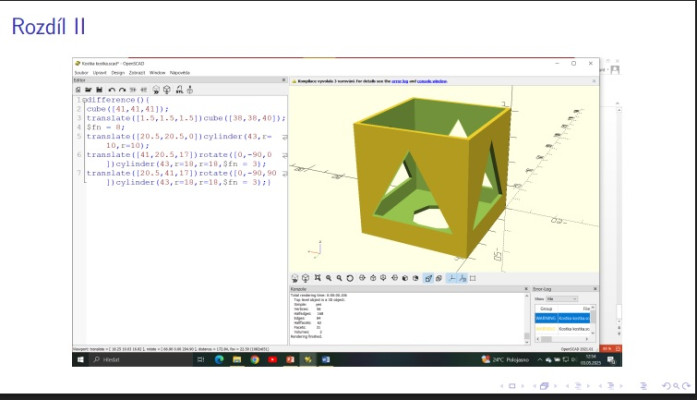Image resolution: width=697 pixels, height=400 pixels.
Task: Click the weather widget on taskbar
Action: [505, 360]
